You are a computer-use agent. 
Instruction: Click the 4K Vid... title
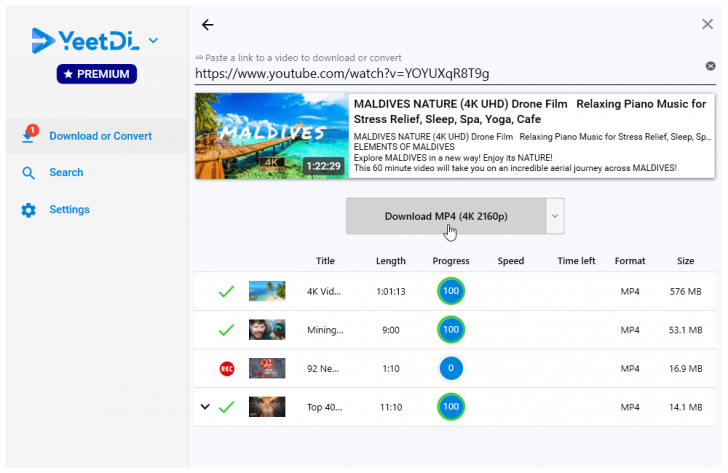click(324, 292)
